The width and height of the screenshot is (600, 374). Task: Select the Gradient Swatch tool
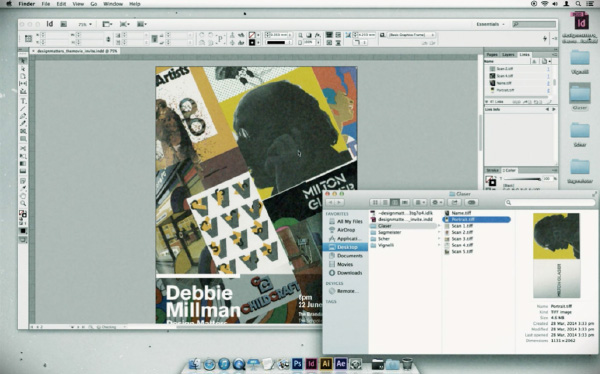pos(23,163)
